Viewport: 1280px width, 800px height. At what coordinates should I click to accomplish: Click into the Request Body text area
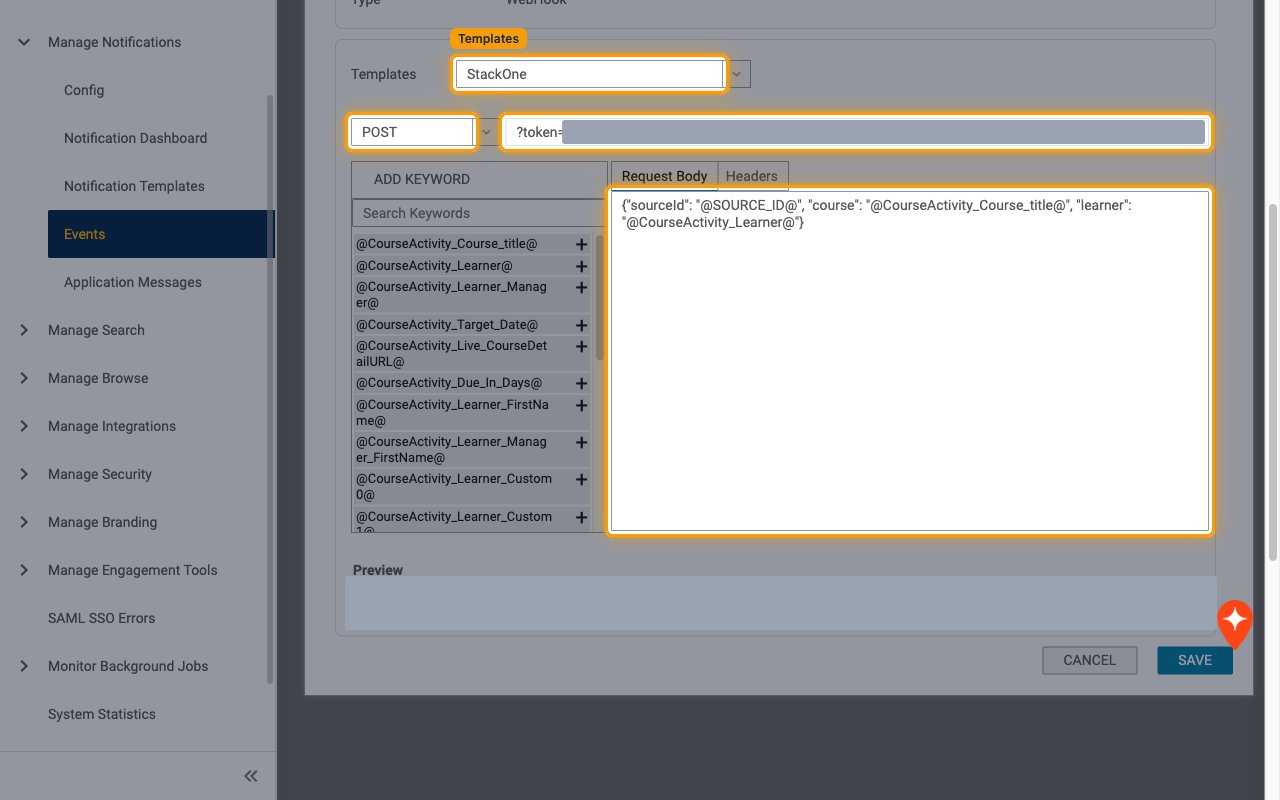click(x=909, y=360)
